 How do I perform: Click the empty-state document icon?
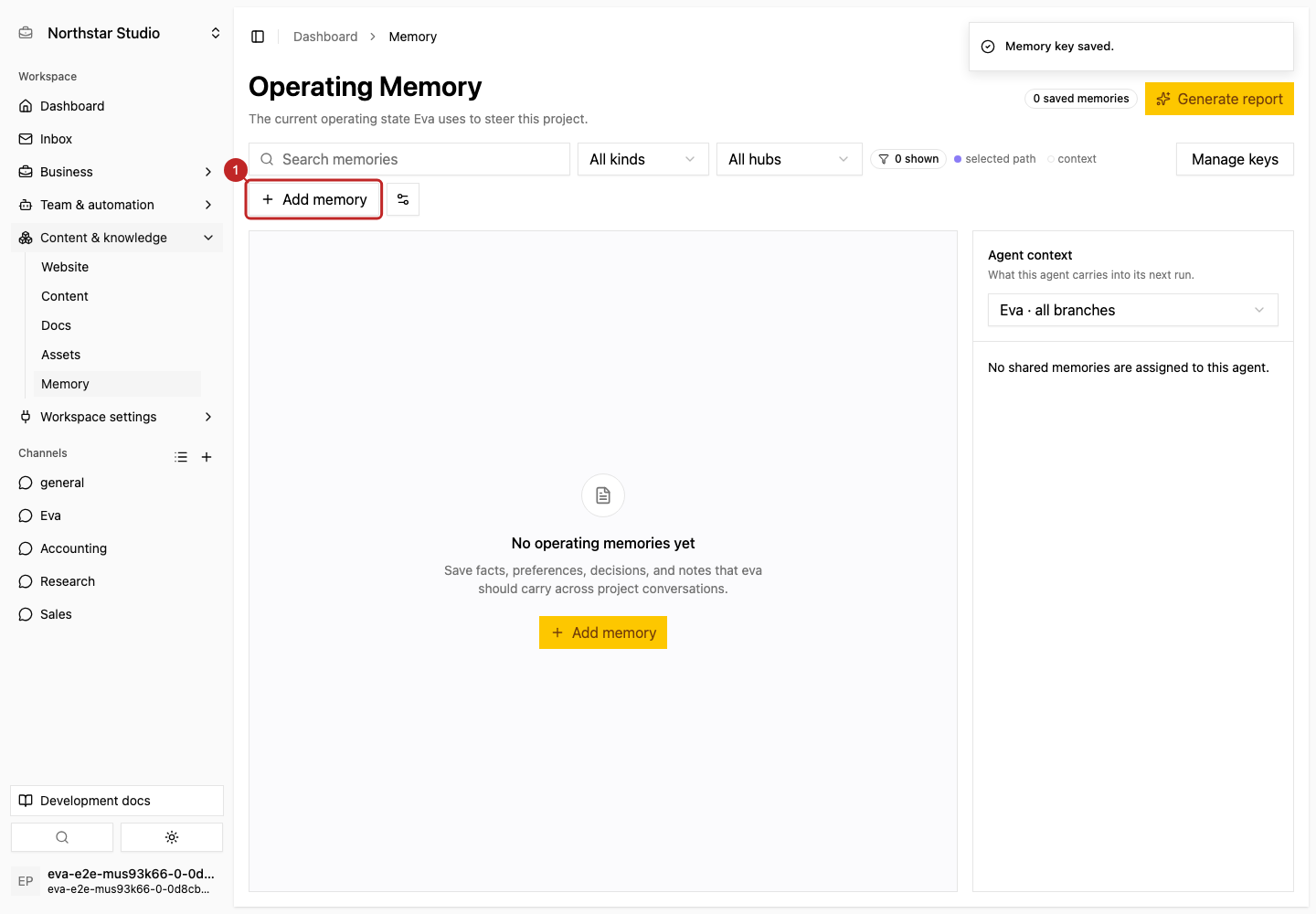pyautogui.click(x=603, y=495)
